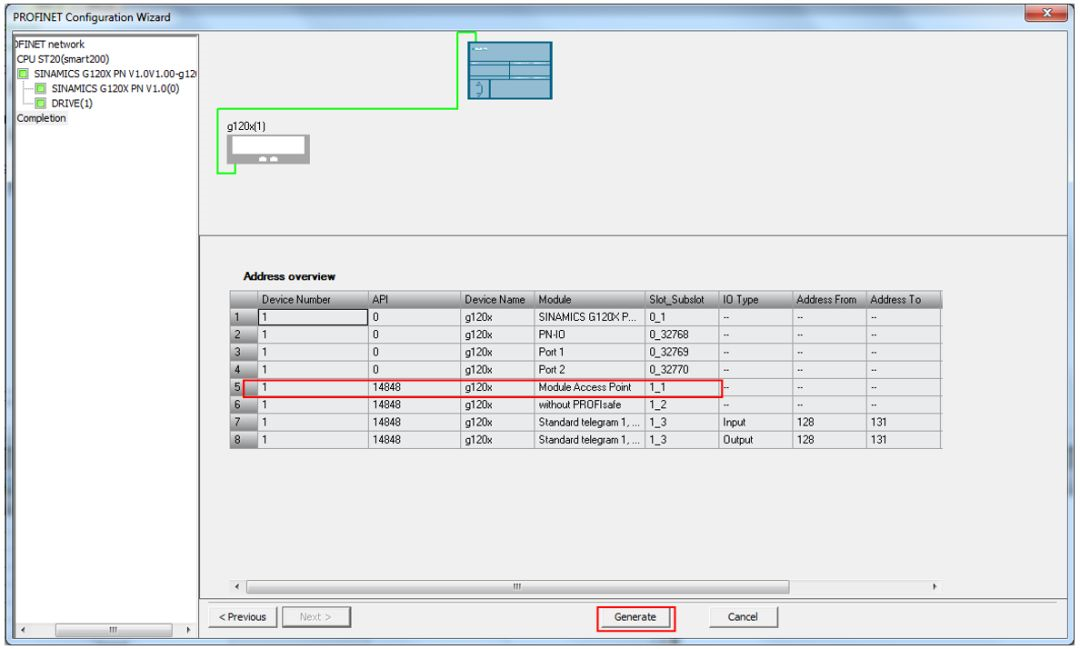Click the '0_32769' slot cell
This screenshot has height=649, width=1080.
tap(682, 353)
